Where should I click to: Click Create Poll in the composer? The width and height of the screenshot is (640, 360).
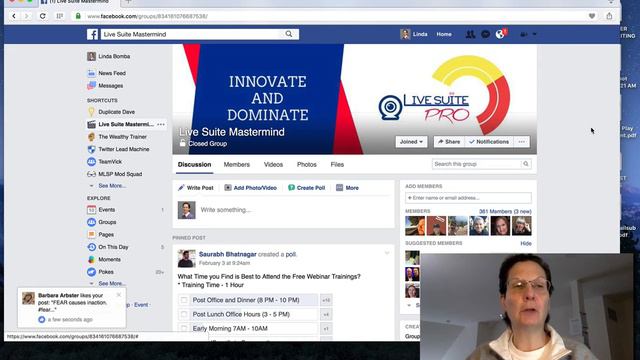click(x=307, y=188)
